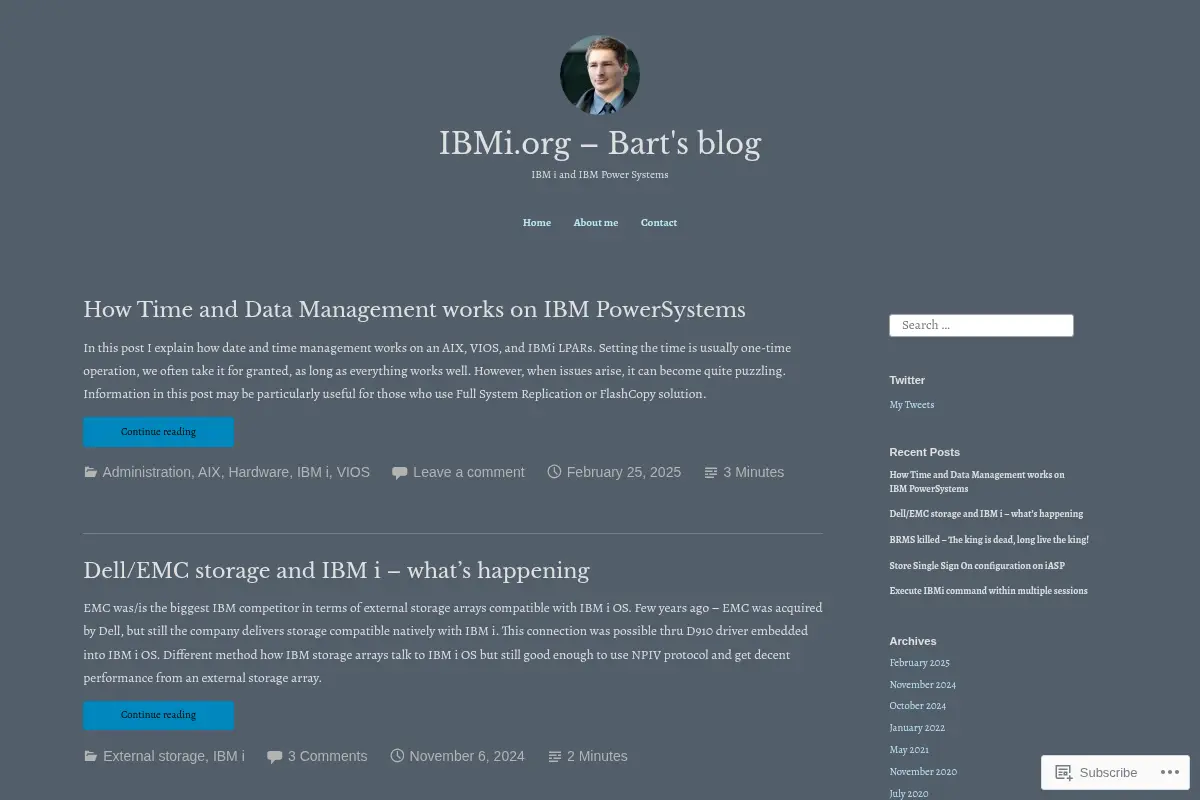Open the My Tweets link

pyautogui.click(x=912, y=405)
